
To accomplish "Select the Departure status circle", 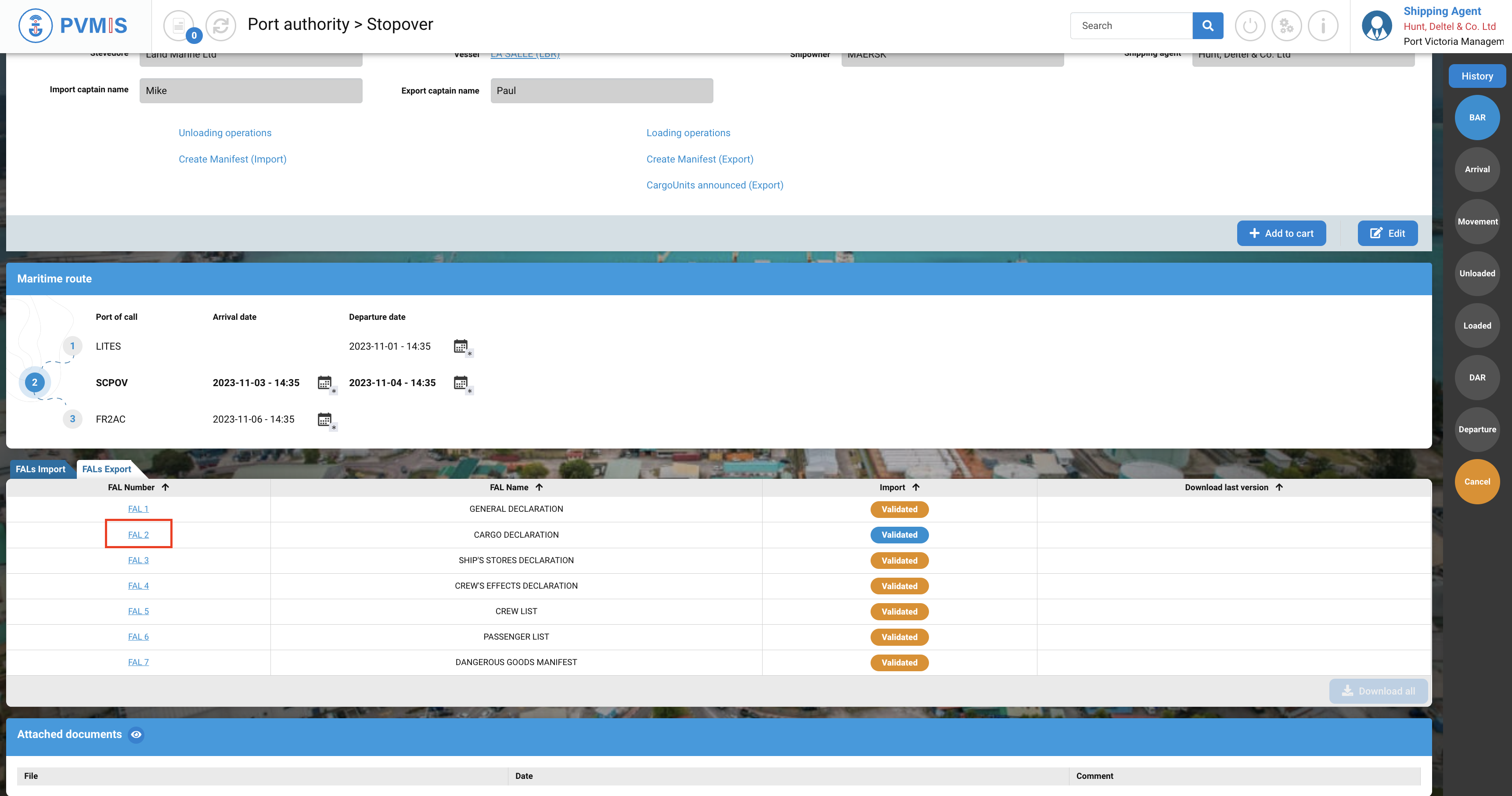I will (1477, 430).
